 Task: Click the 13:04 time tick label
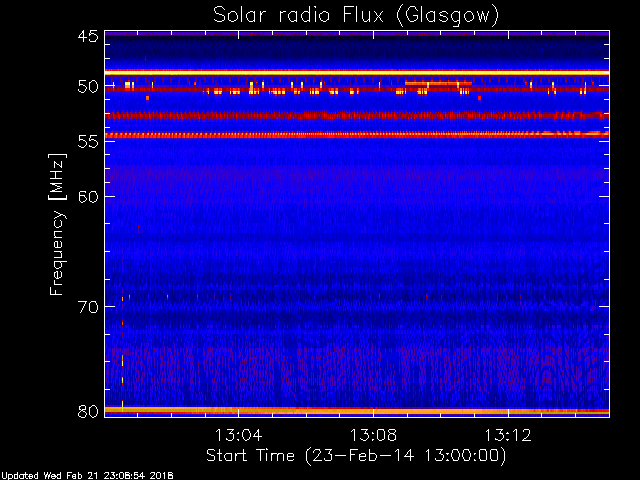(238, 435)
